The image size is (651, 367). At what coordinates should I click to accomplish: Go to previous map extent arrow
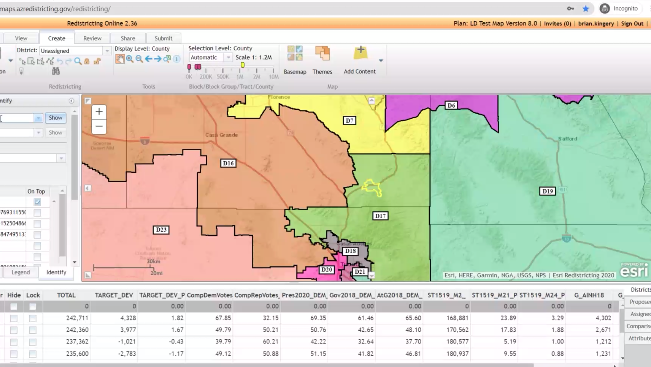(148, 59)
